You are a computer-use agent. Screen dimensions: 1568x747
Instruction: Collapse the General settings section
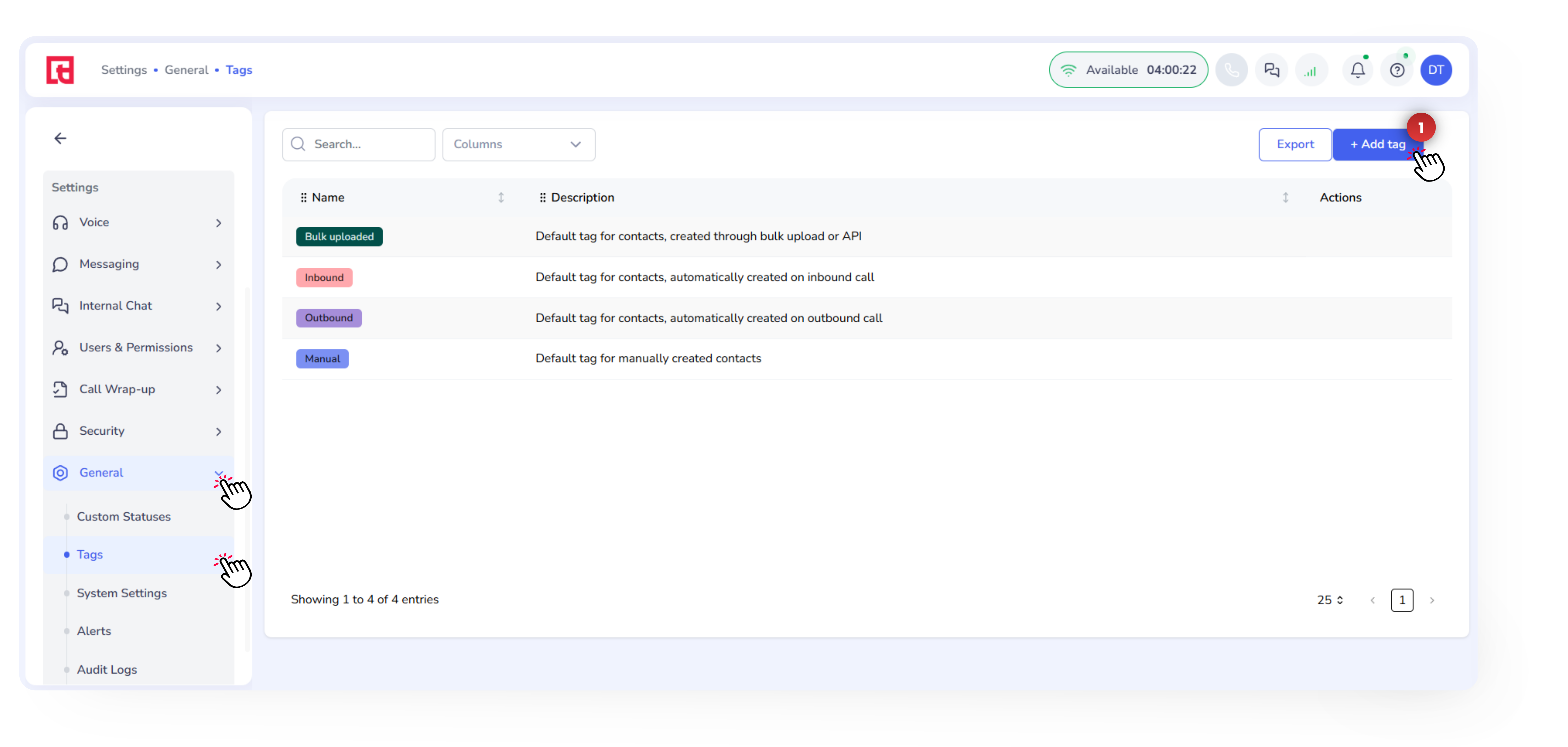pos(218,473)
